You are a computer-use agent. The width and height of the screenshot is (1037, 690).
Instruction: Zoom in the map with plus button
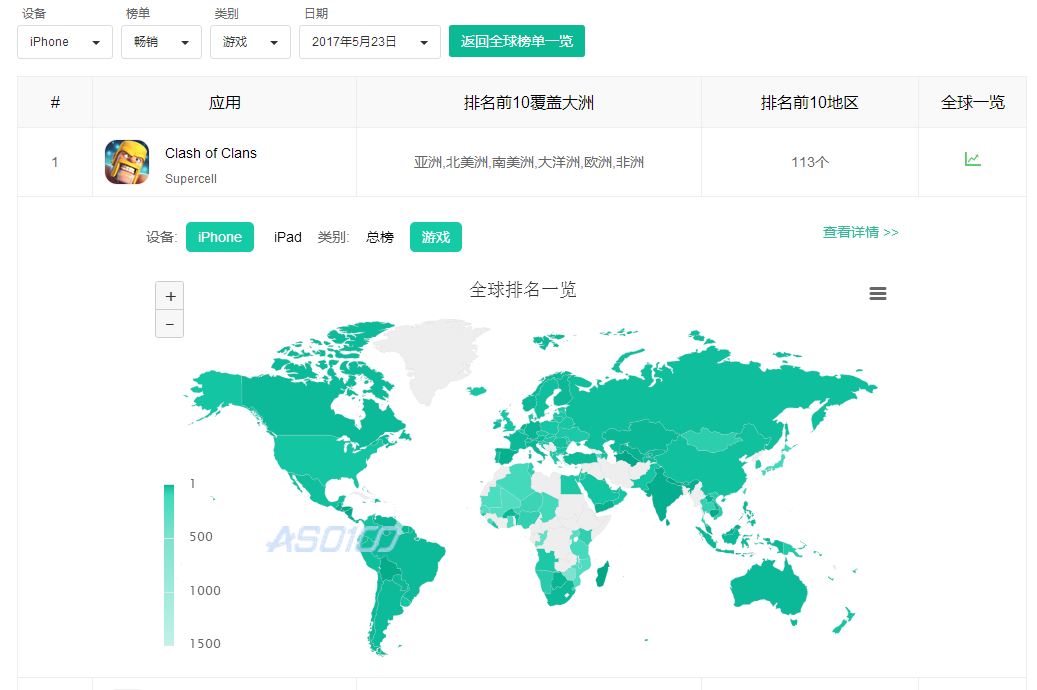click(170, 296)
